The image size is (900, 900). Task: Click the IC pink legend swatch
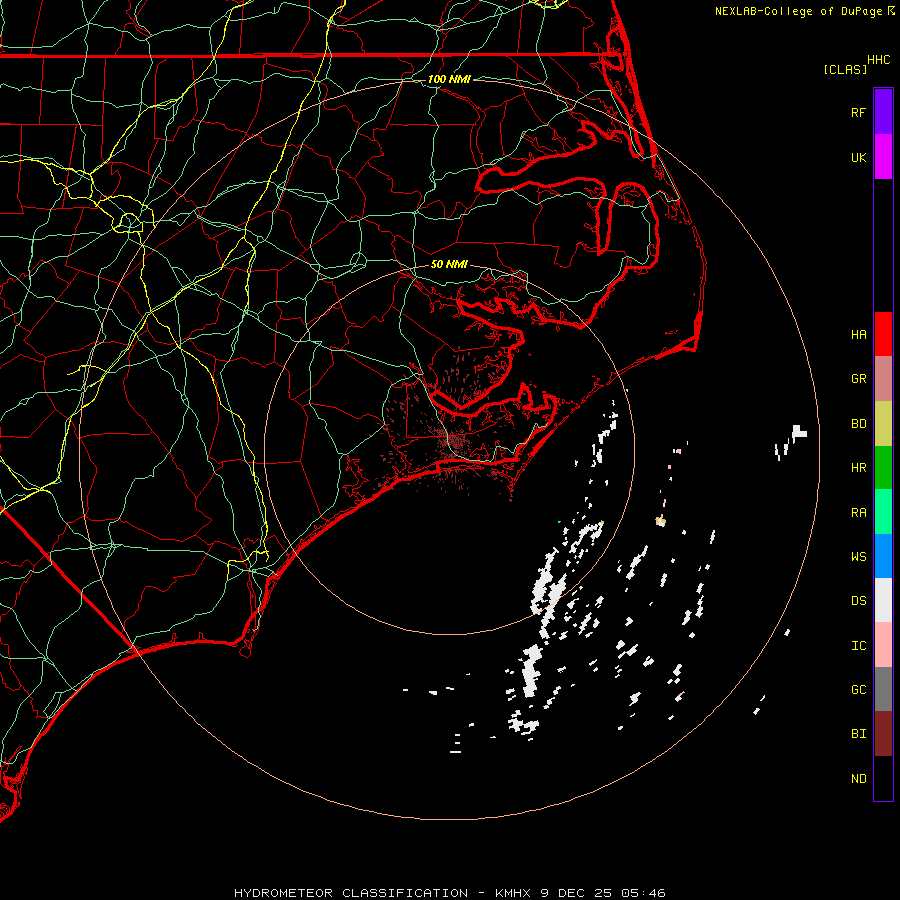(x=883, y=645)
